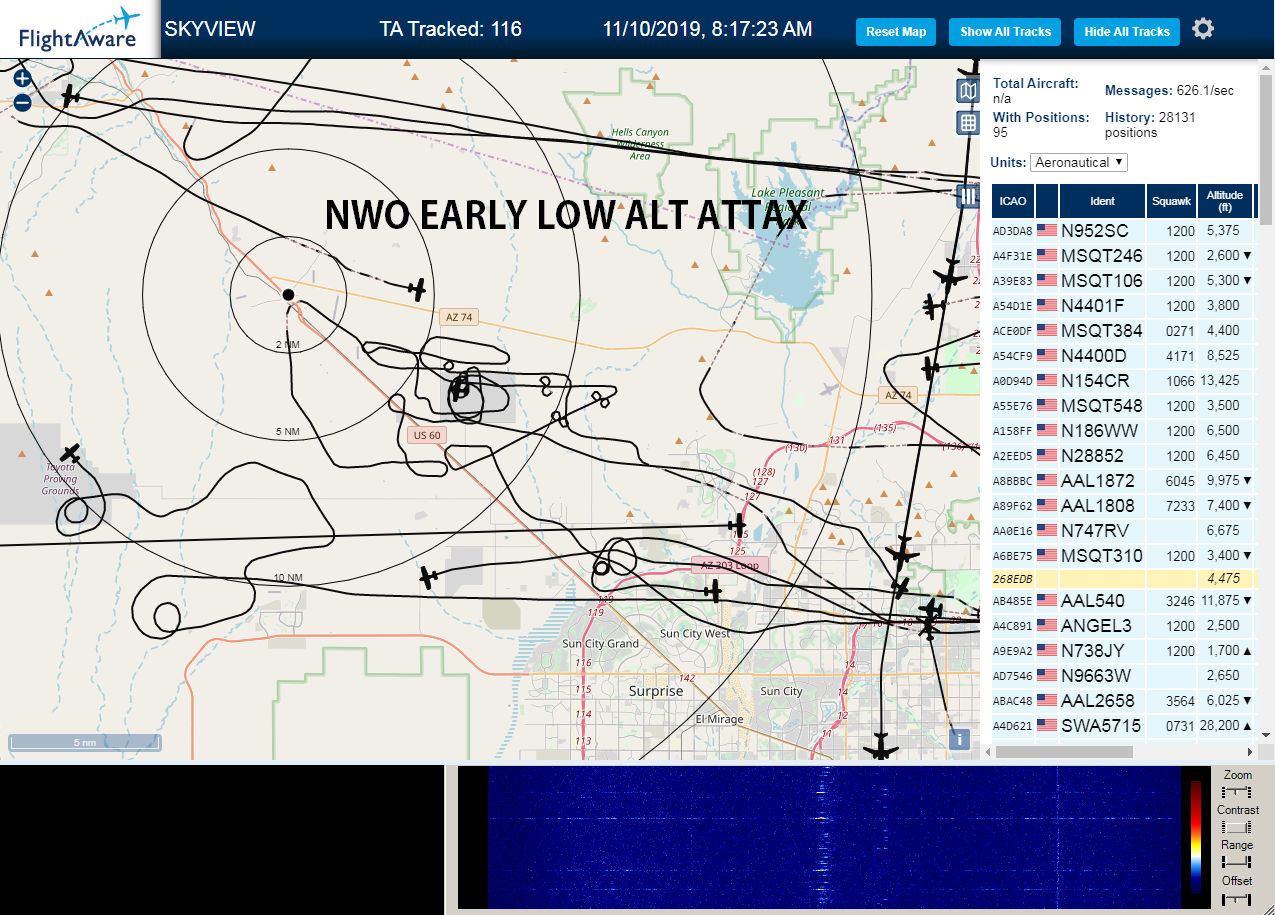This screenshot has width=1275, height=915.
Task: Select the N738JY aircraft row
Action: coord(1123,650)
